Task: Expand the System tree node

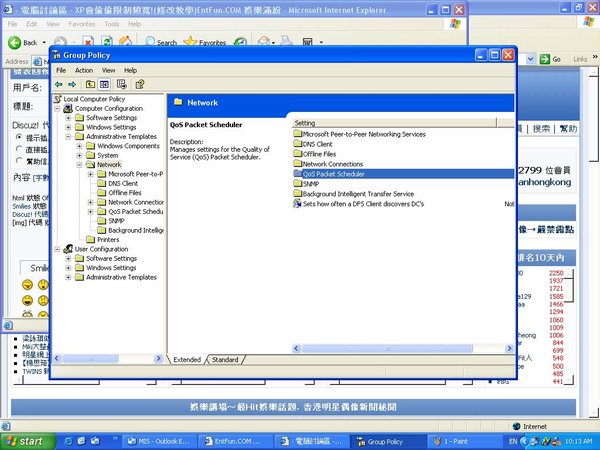Action: [x=79, y=155]
